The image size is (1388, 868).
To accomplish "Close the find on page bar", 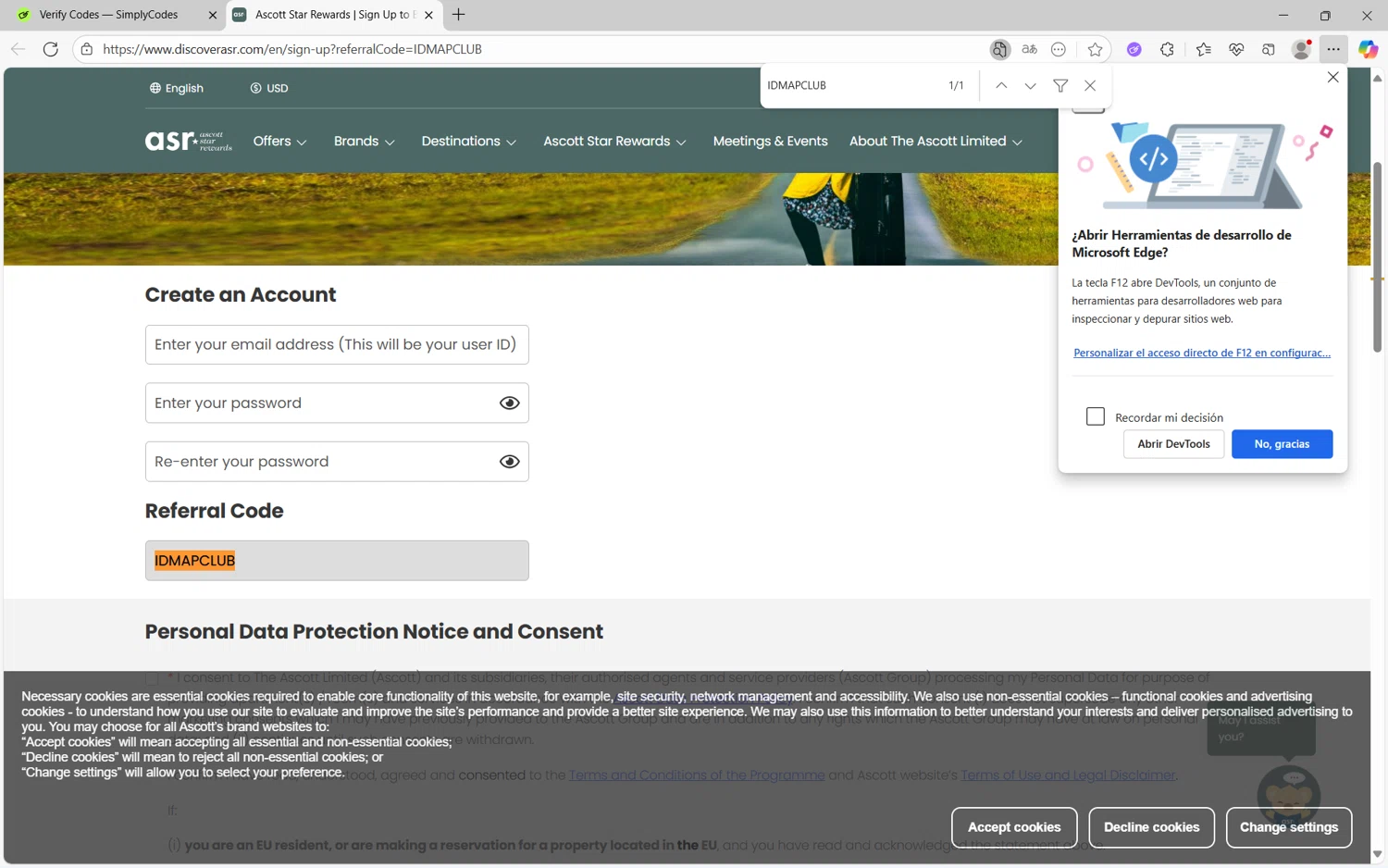I will pos(1090,85).
